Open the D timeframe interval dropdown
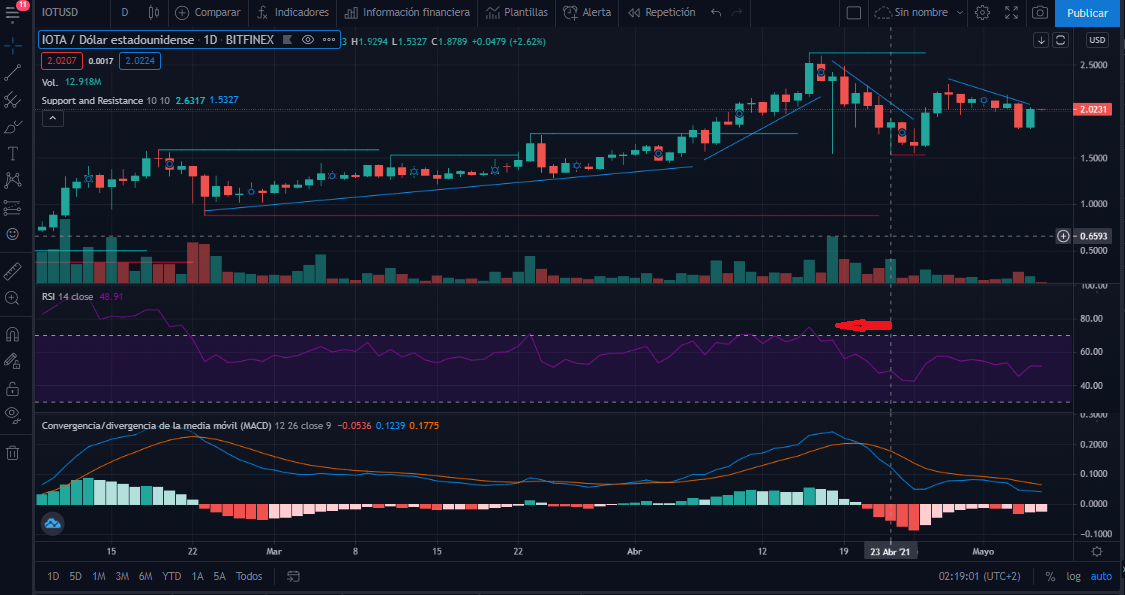1125x595 pixels. click(x=124, y=13)
